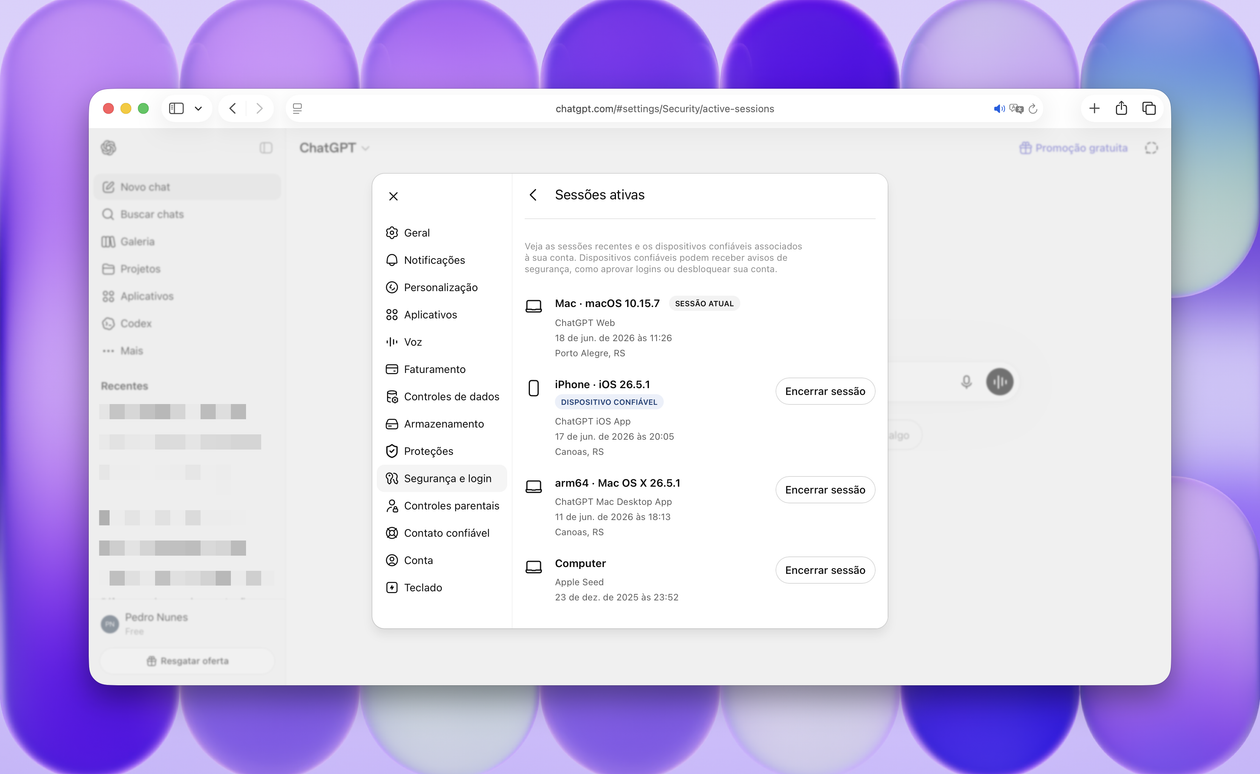Open the Safari reader page menu icon
This screenshot has width=1260, height=774.
coord(297,108)
